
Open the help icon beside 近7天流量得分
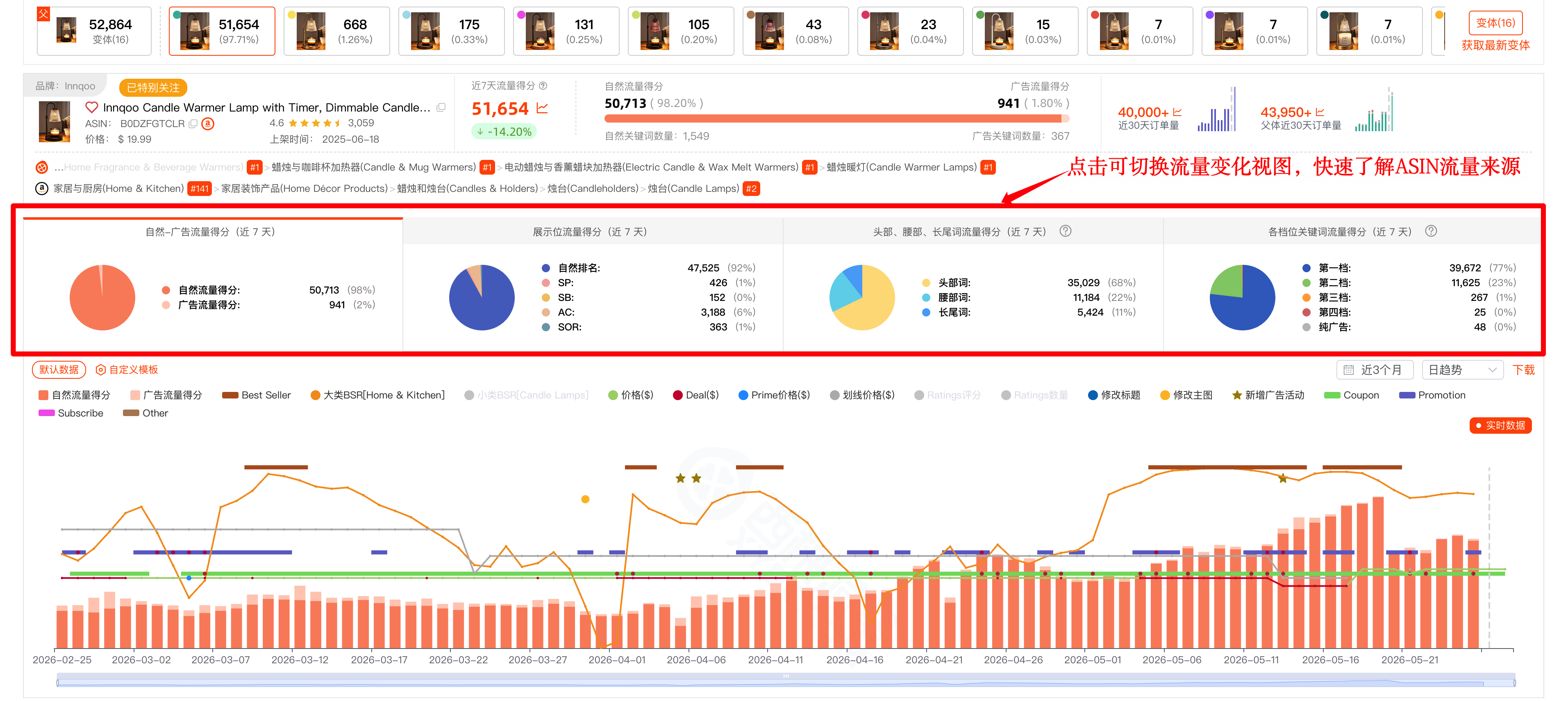(543, 86)
